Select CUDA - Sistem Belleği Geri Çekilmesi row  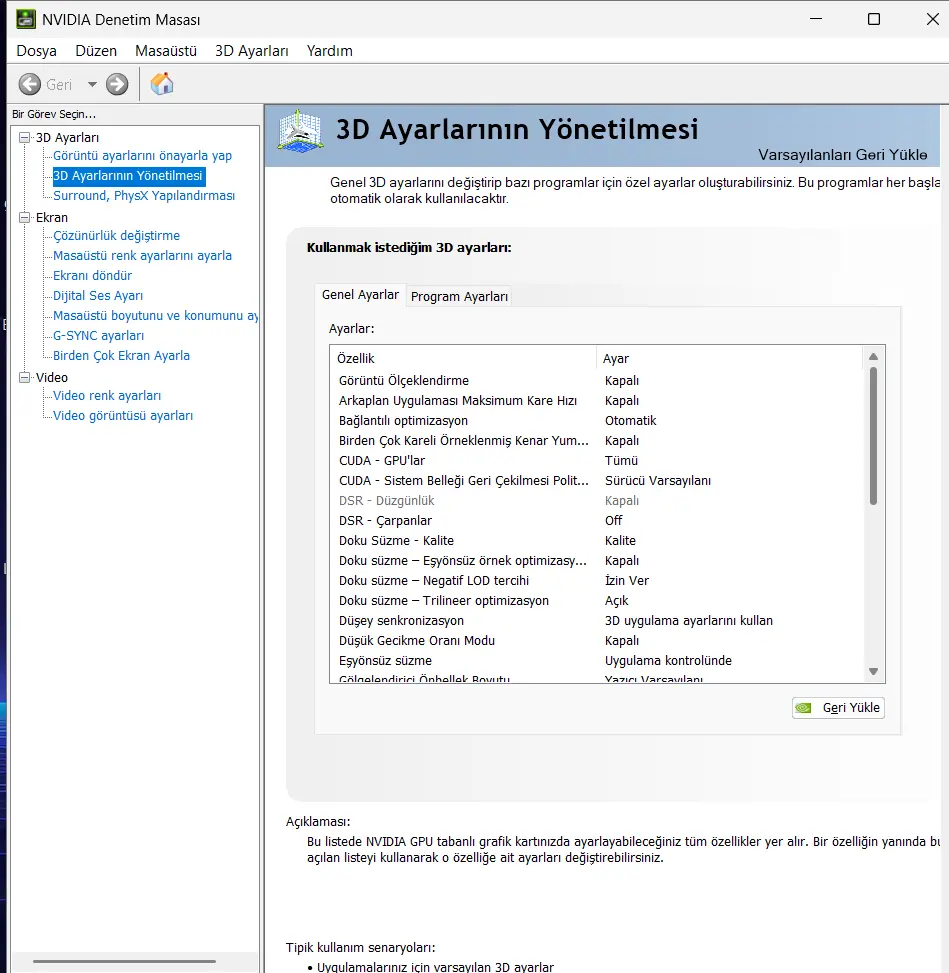pos(595,480)
